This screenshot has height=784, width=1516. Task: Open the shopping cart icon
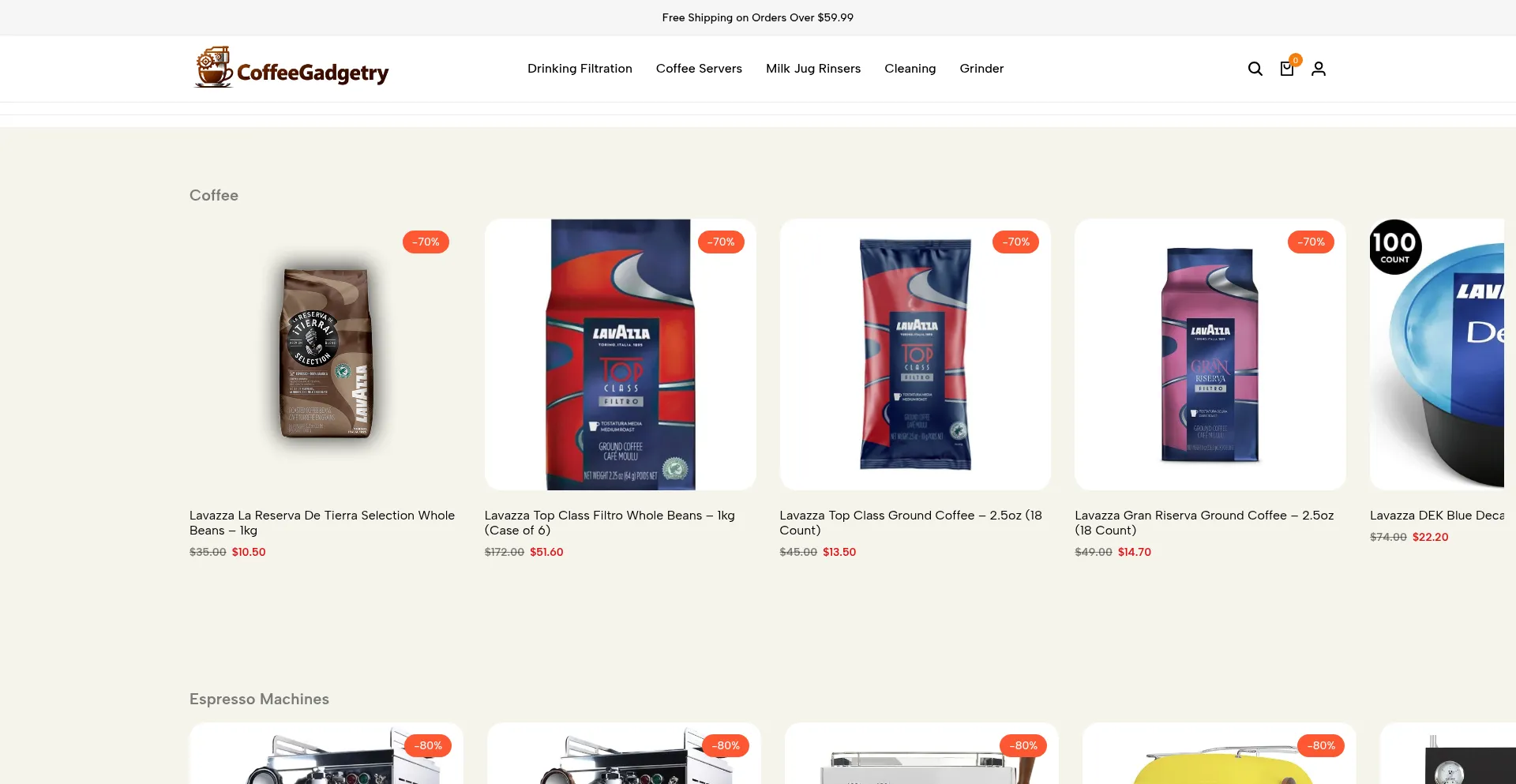[1287, 69]
